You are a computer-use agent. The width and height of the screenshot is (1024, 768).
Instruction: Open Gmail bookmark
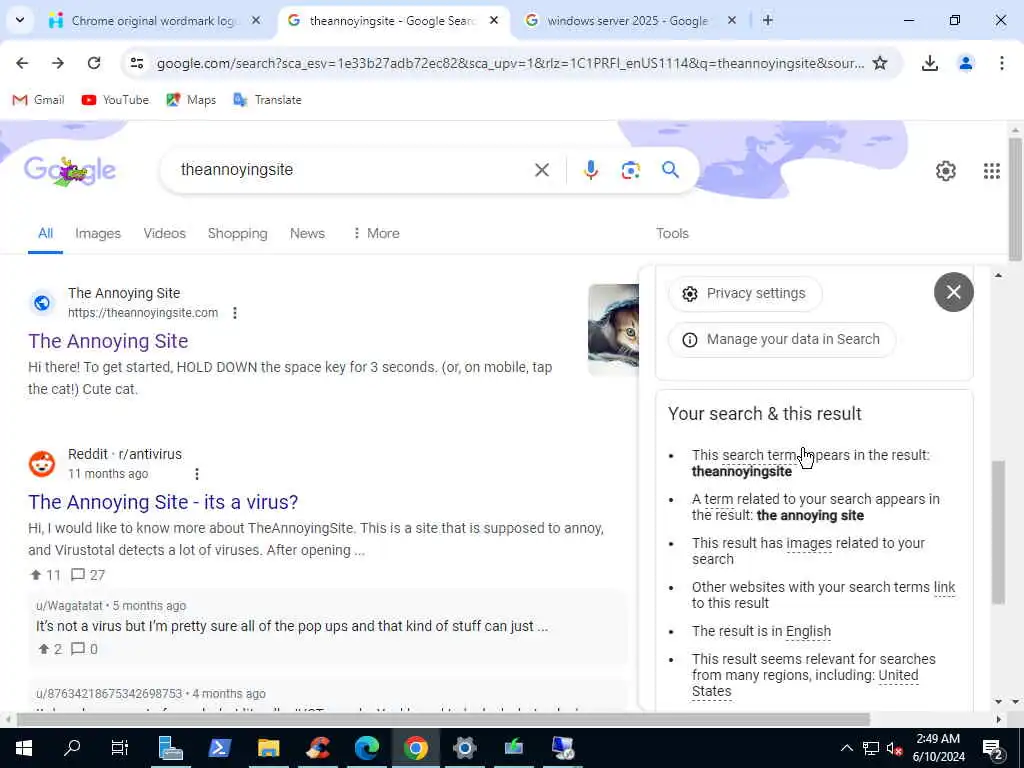(x=39, y=100)
